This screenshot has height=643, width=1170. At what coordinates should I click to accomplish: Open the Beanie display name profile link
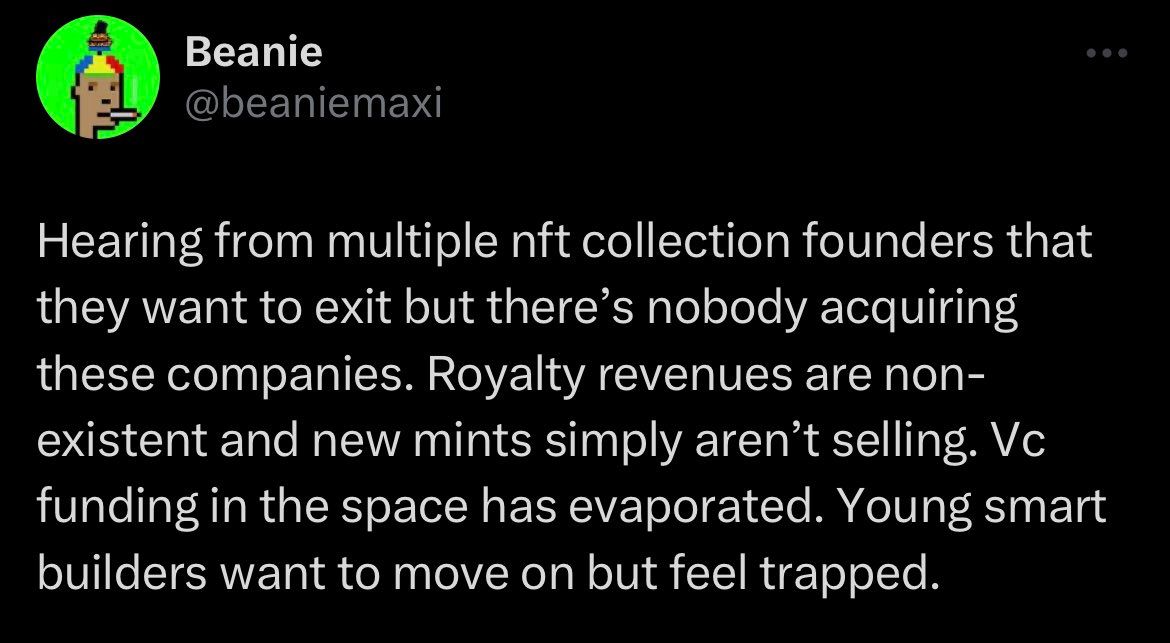point(254,52)
